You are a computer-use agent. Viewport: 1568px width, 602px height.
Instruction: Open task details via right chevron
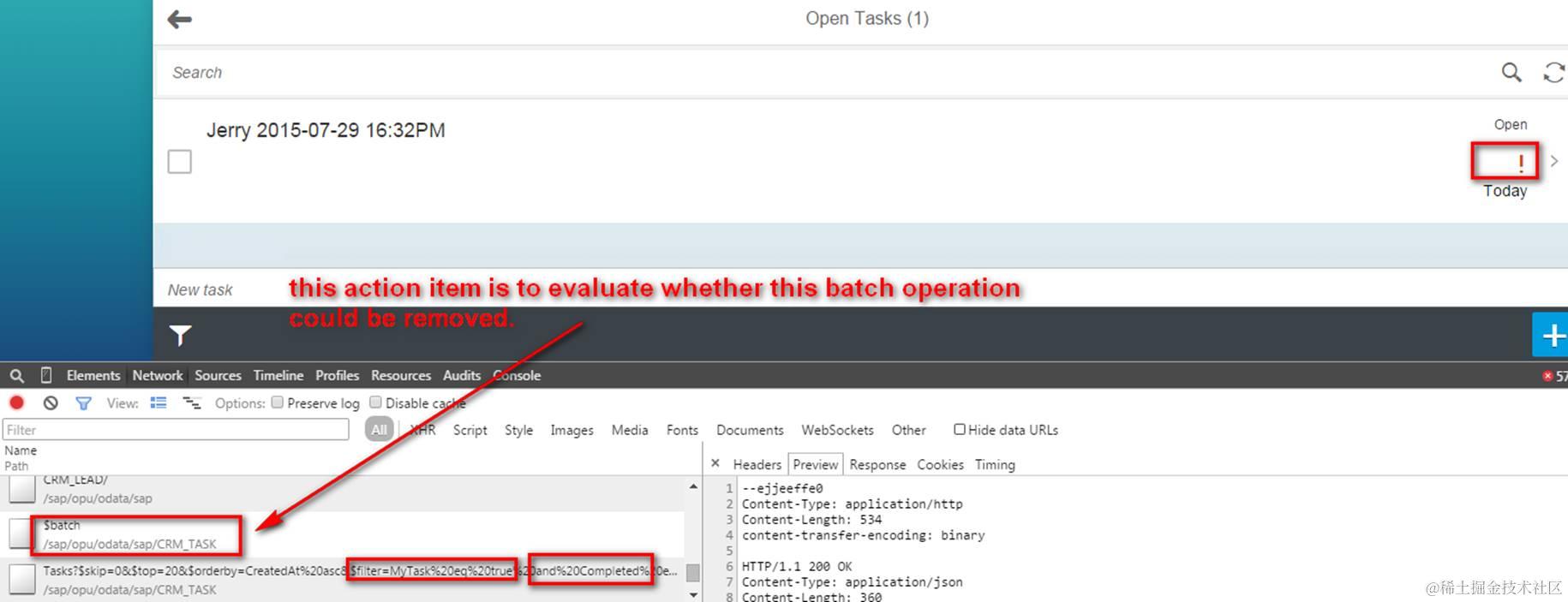[x=1554, y=161]
